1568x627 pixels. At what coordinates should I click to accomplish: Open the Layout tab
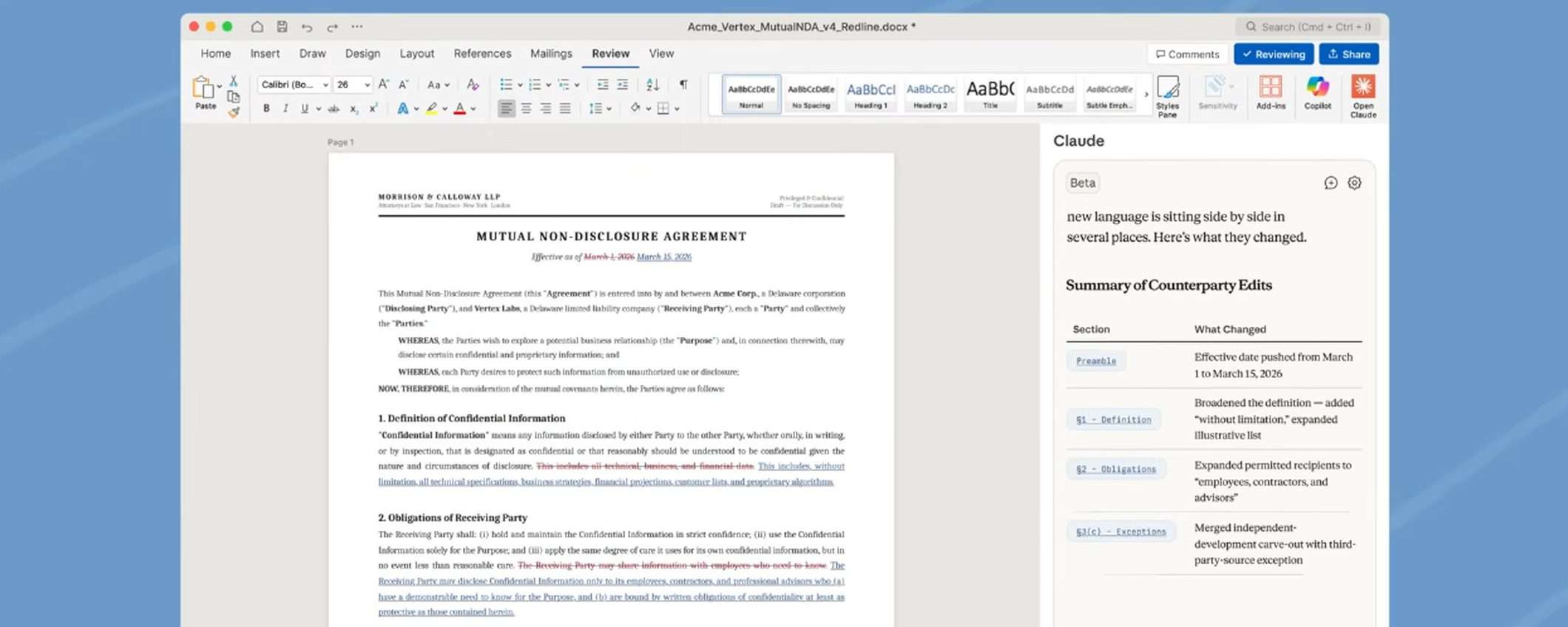coord(416,54)
